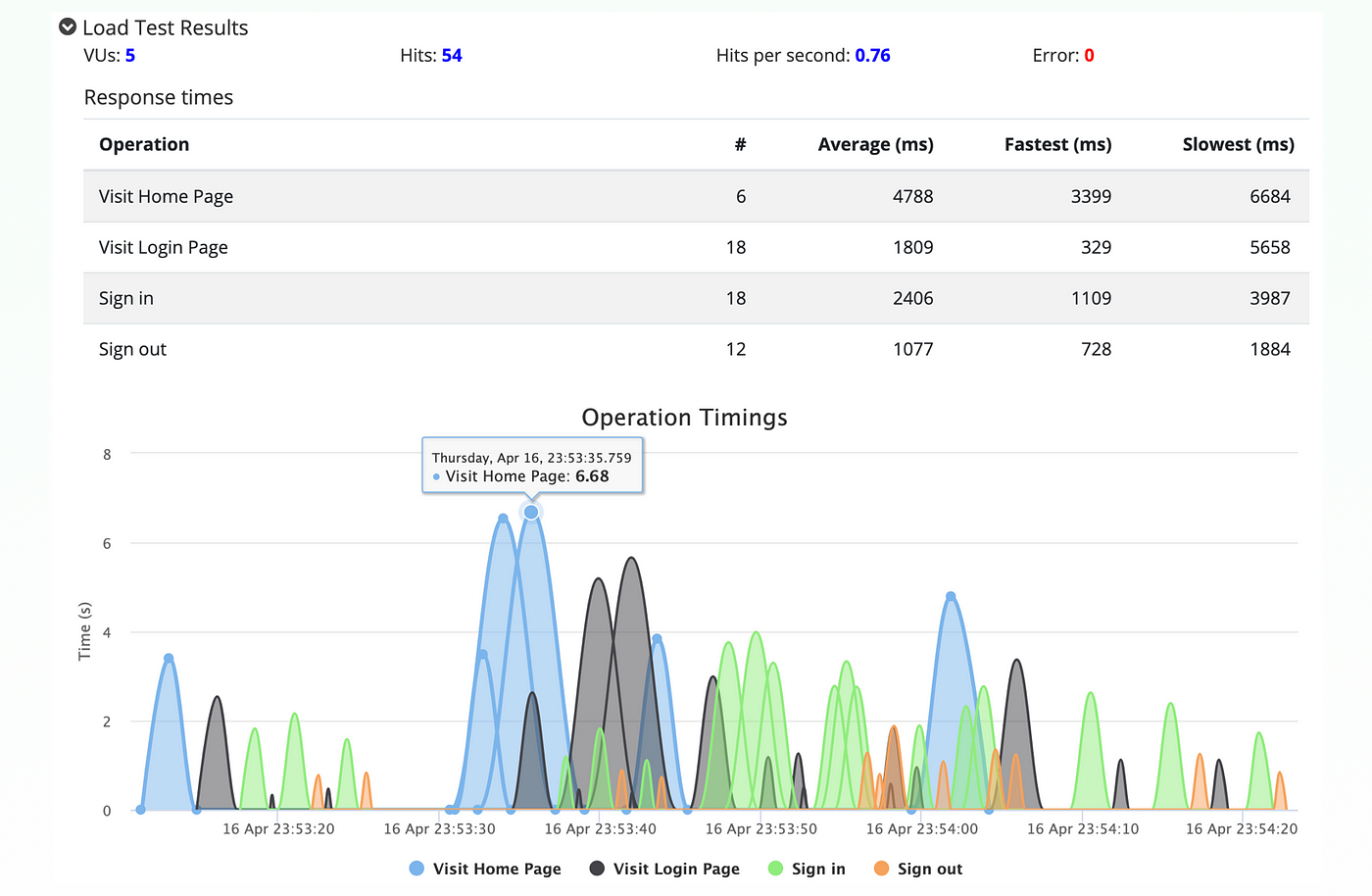The width and height of the screenshot is (1372, 896).
Task: Click the x-axis label 16 Apr 23:53:50
Action: click(760, 828)
